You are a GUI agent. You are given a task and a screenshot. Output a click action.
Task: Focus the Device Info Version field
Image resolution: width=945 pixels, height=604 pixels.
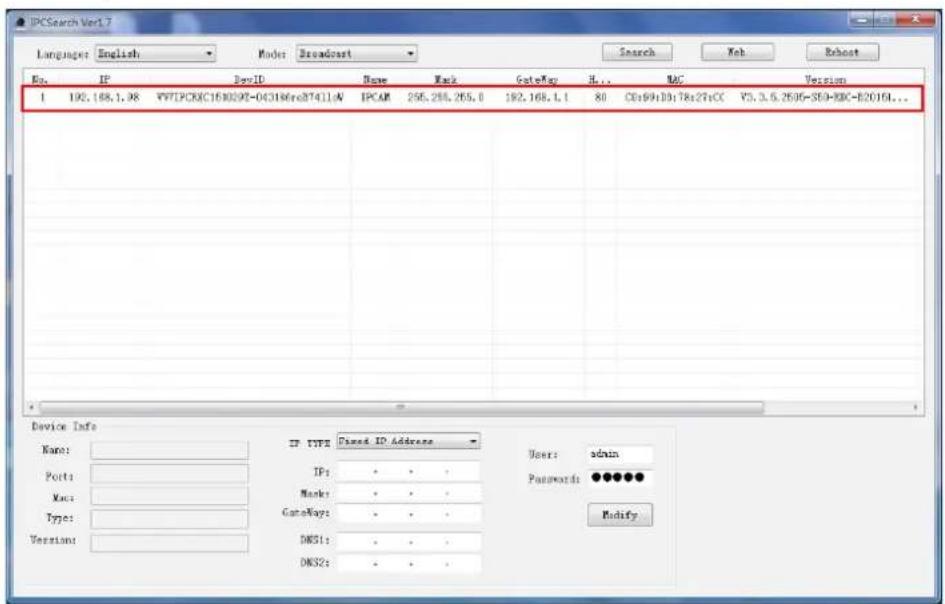(x=169, y=543)
